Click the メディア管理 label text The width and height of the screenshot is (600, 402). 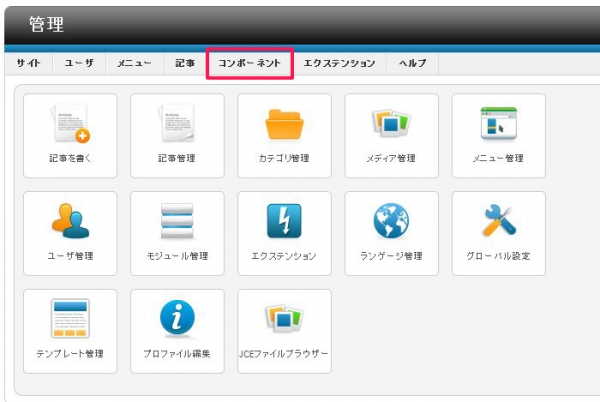(x=391, y=158)
